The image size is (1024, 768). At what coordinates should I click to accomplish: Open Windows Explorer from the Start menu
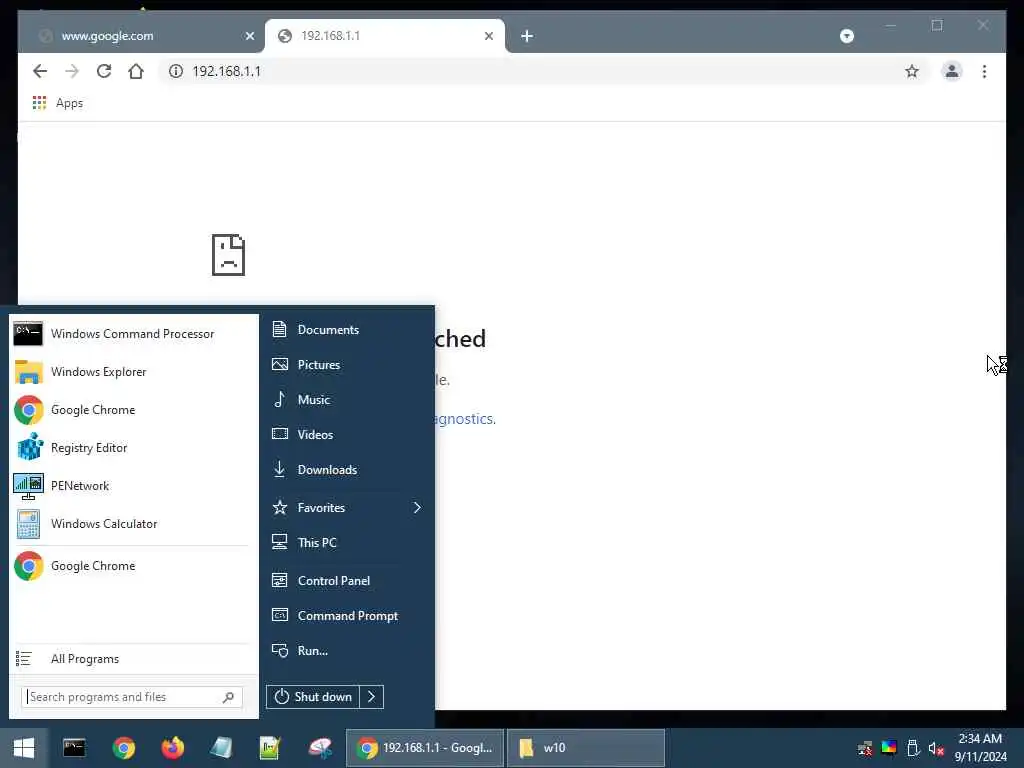(133, 372)
